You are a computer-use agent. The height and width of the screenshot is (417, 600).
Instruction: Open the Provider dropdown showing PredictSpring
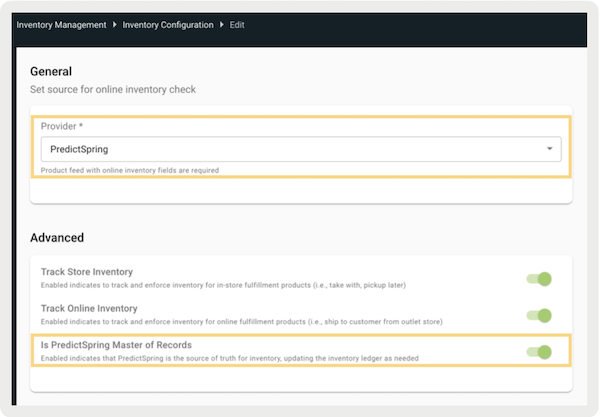pos(301,149)
